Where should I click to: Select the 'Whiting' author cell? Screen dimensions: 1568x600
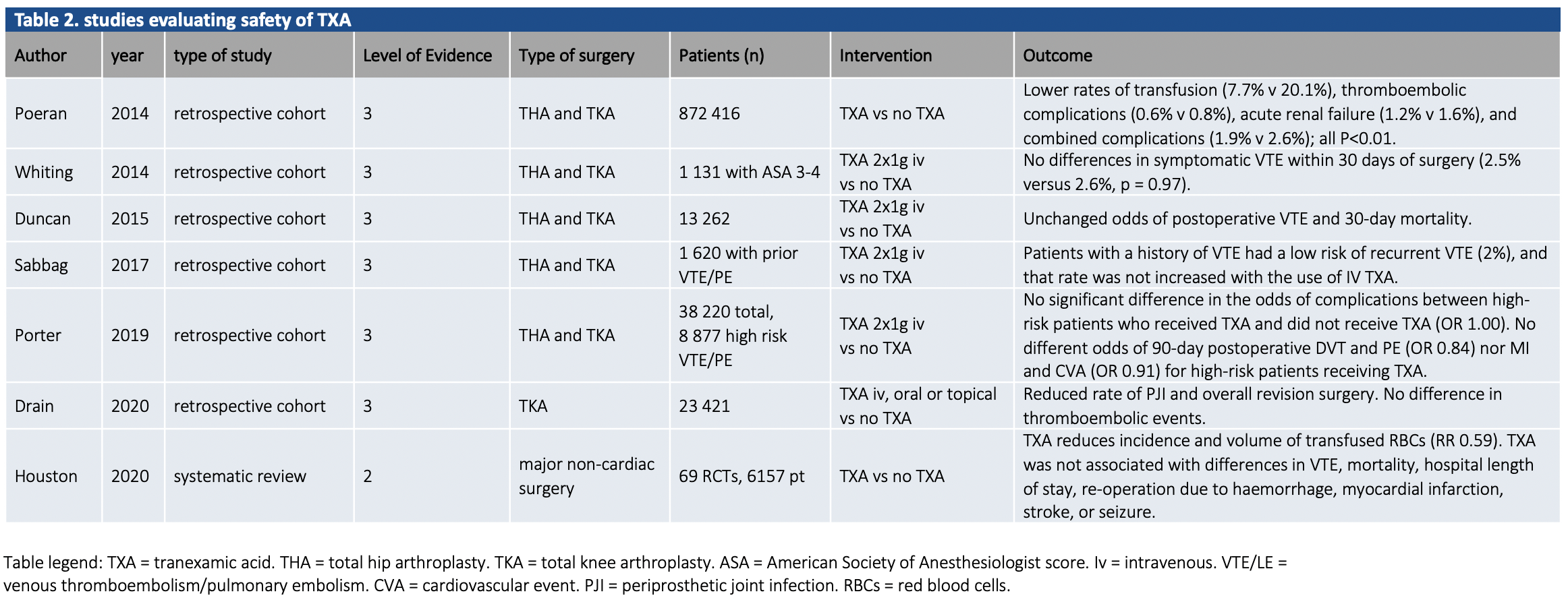[x=44, y=172]
